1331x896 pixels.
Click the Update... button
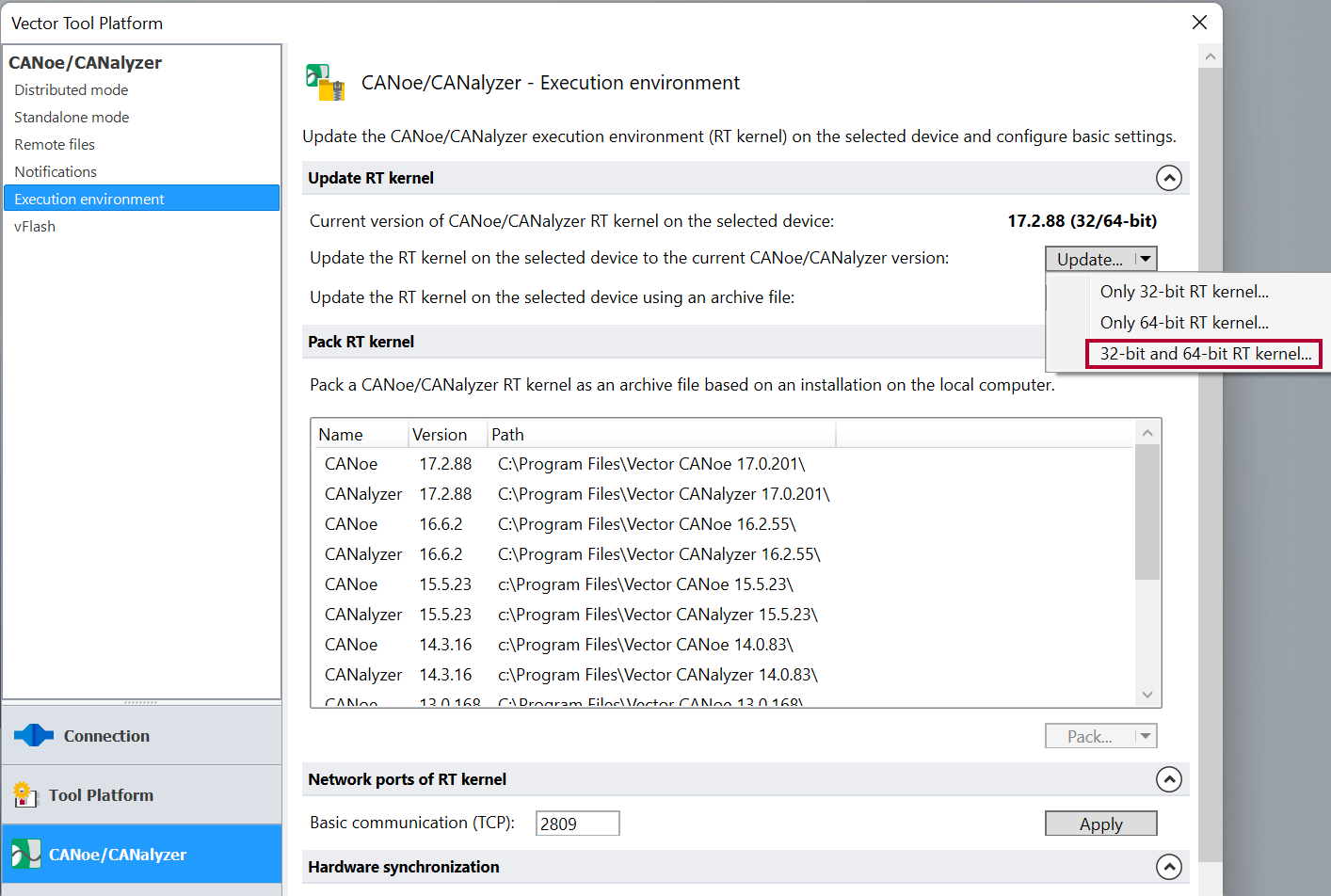(1090, 259)
